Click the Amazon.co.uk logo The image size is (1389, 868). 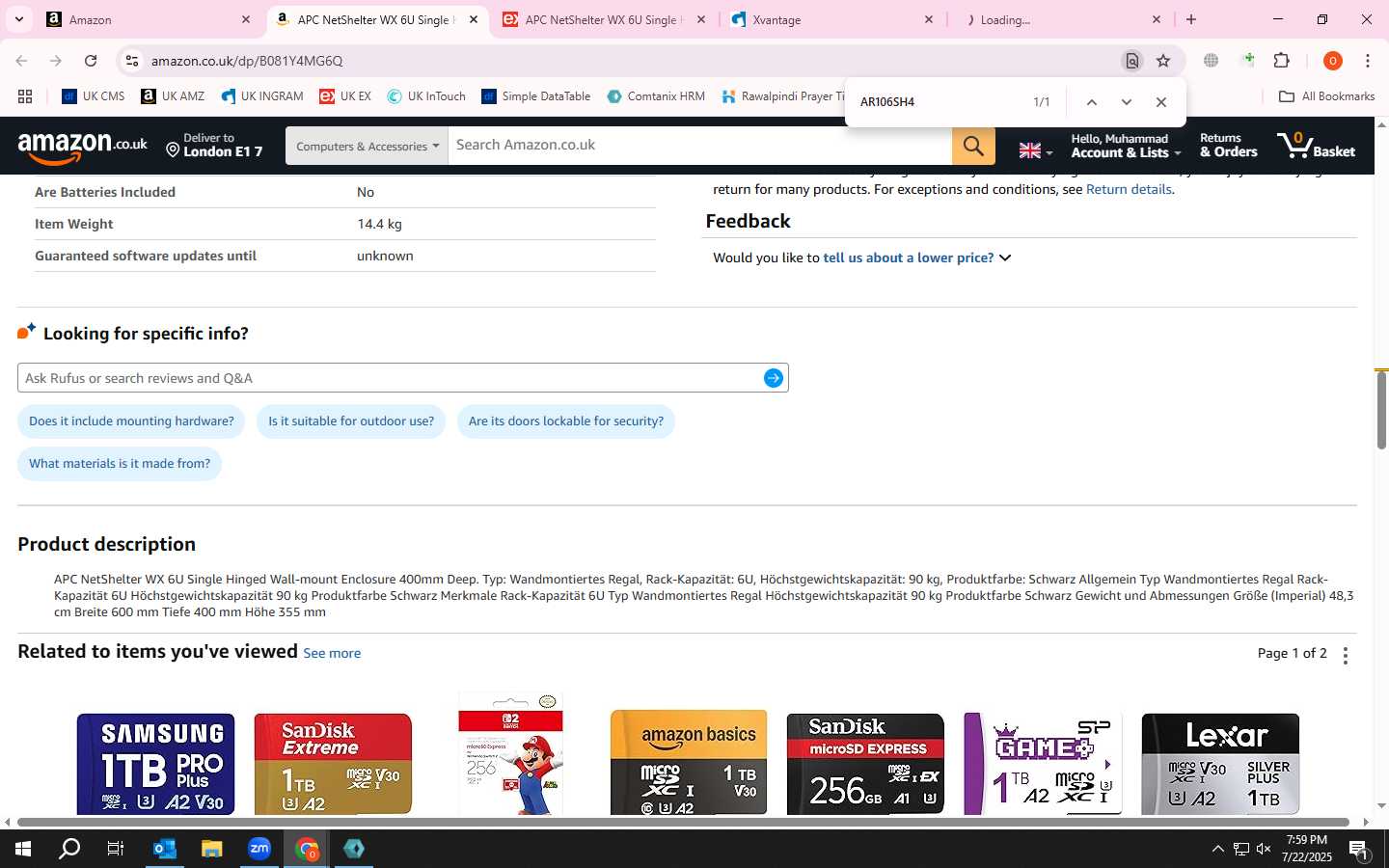coord(83,147)
